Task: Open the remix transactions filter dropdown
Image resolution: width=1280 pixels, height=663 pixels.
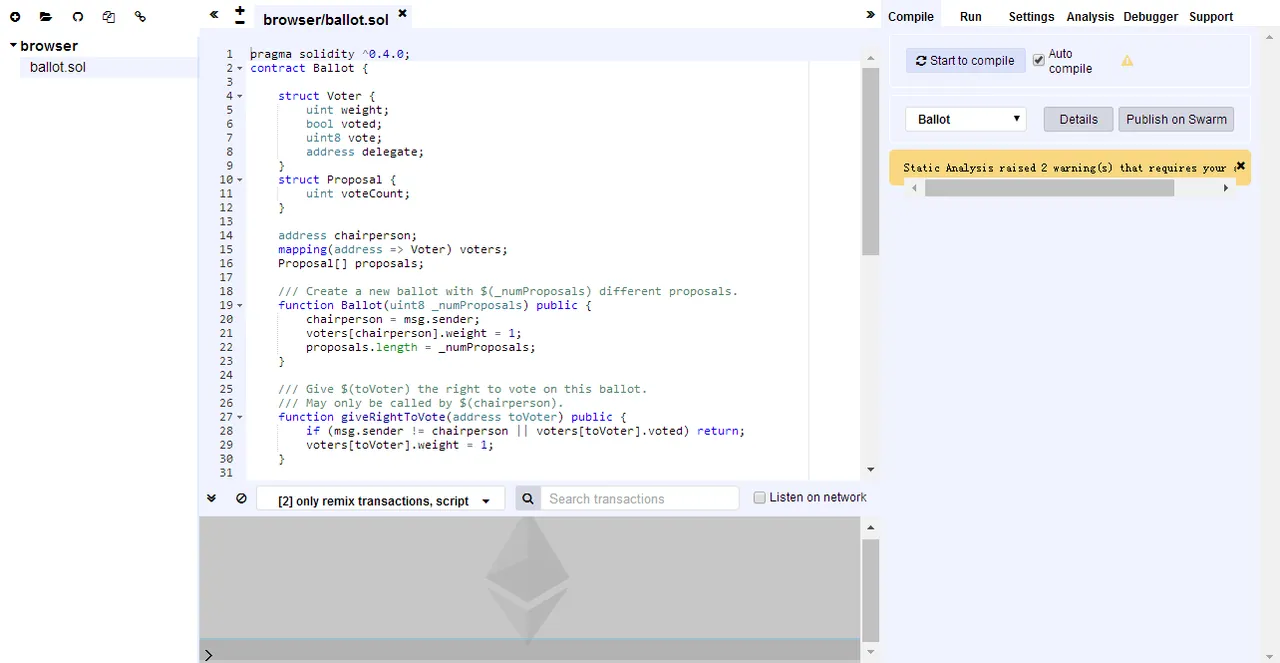Action: 380,500
